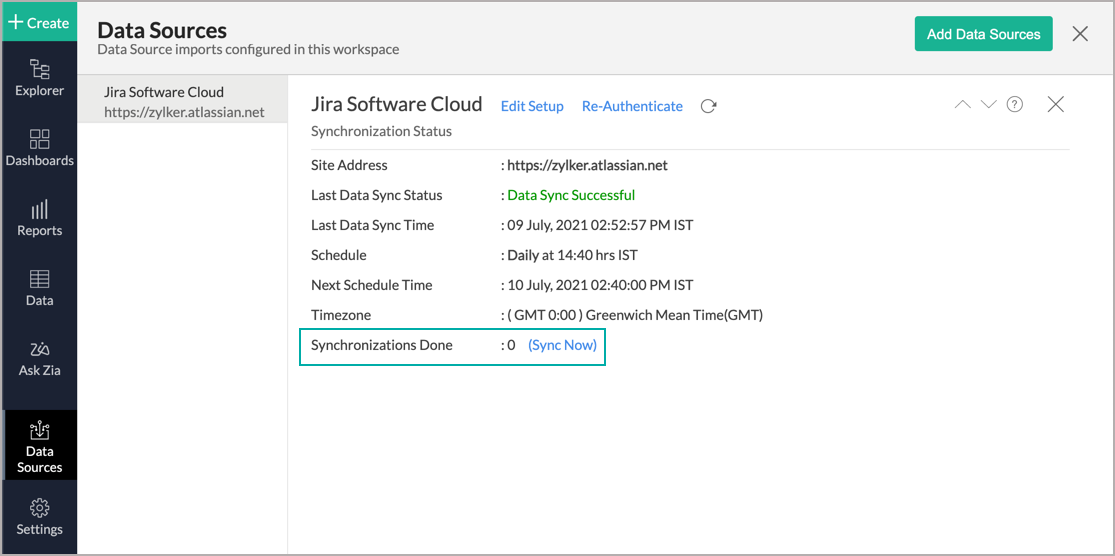
Task: Open the Explorer sidebar item
Action: tap(39, 78)
